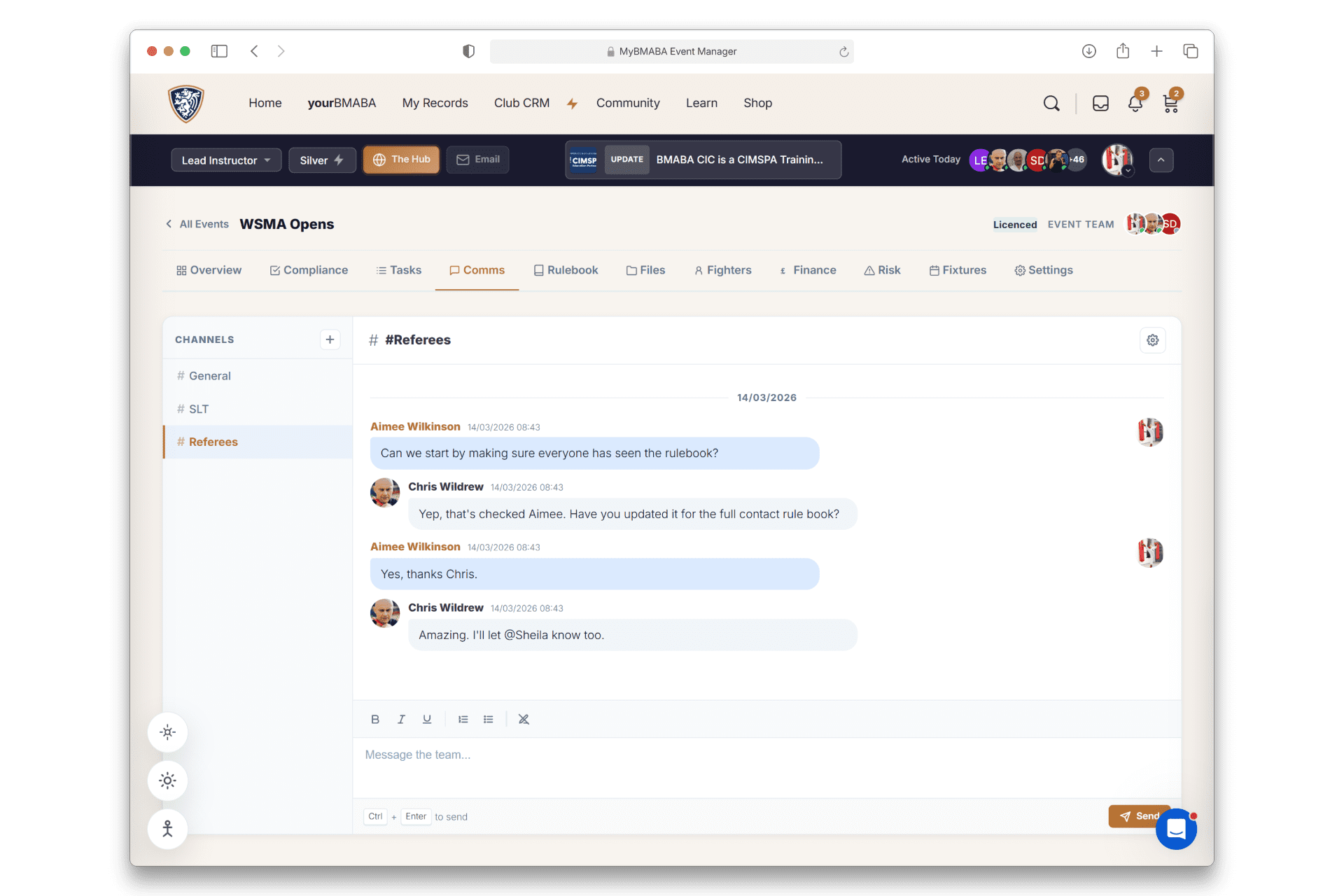Open the shopping cart icon
Image resolution: width=1344 pixels, height=896 pixels.
click(x=1170, y=104)
